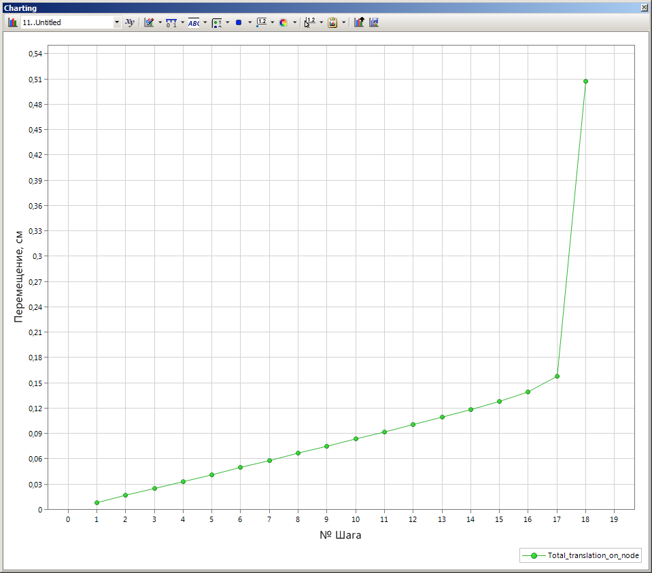
Task: Click the 'Перемещение, см' y-axis title
Action: tap(19, 277)
